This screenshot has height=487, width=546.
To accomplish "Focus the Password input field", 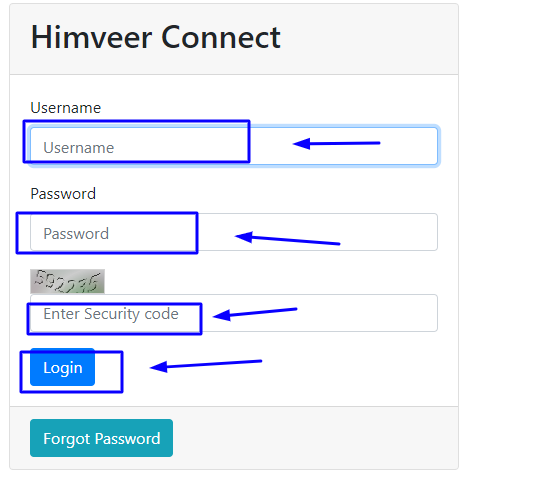I will tap(234, 232).
